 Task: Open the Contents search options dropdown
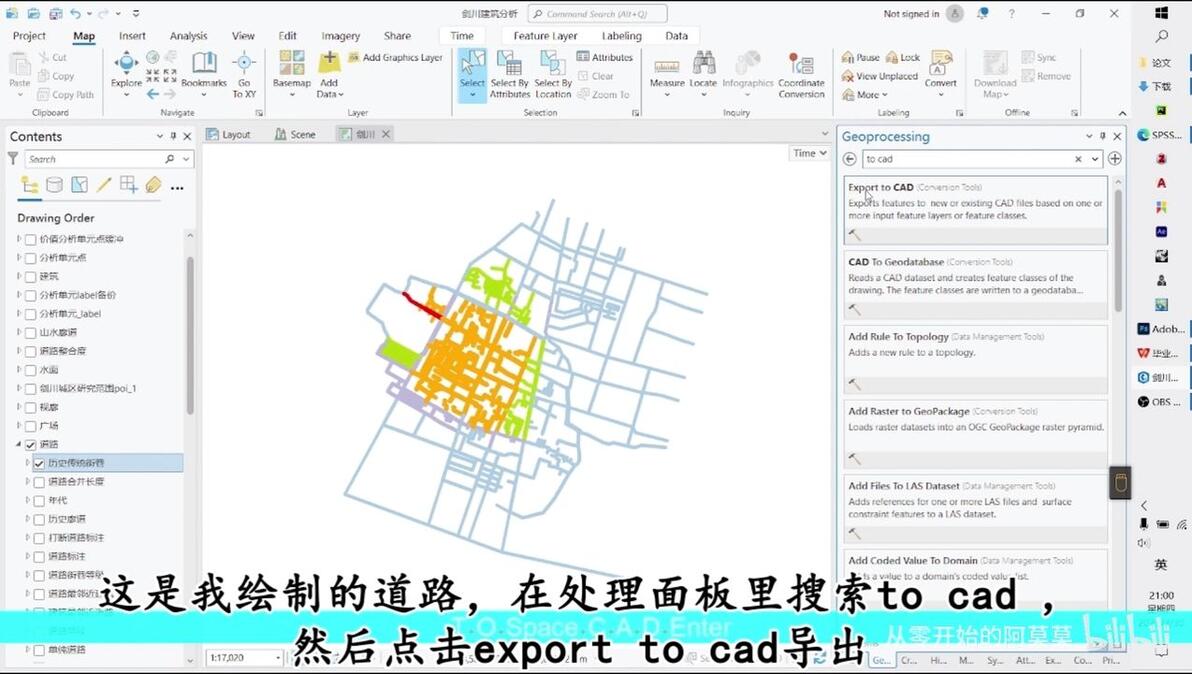[x=185, y=160]
